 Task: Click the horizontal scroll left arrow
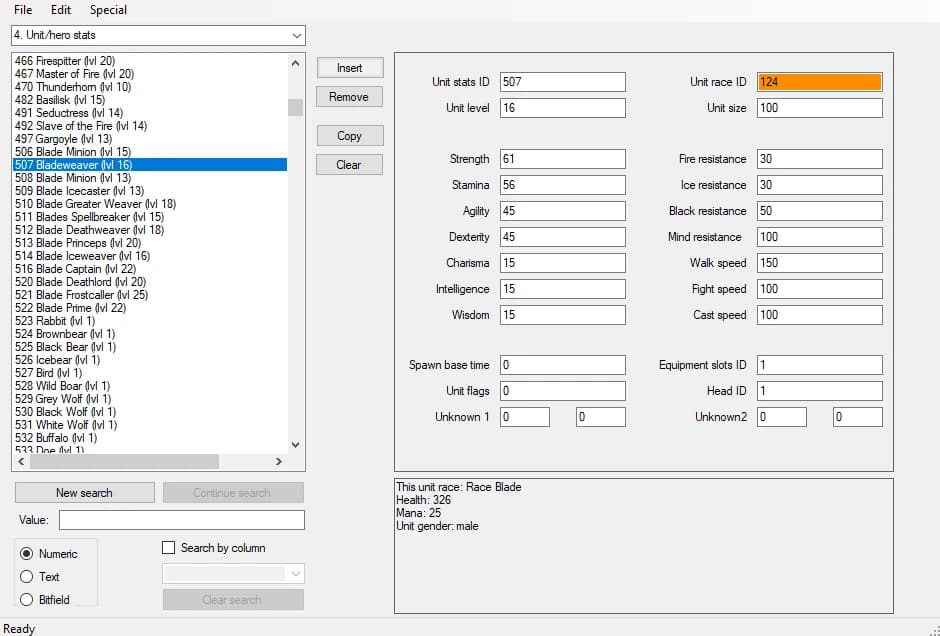[x=22, y=462]
